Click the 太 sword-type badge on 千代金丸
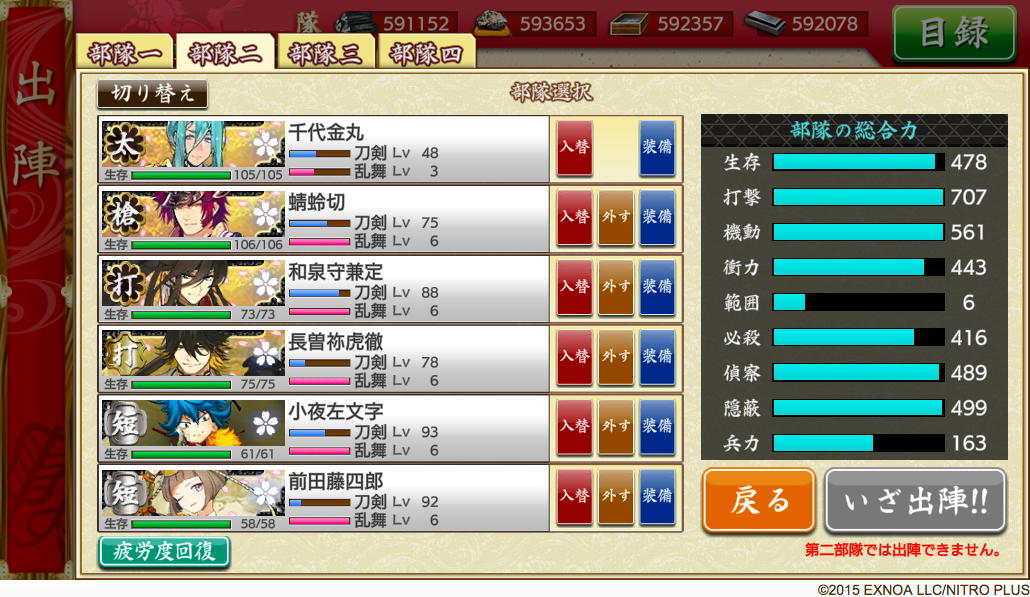 (123, 144)
